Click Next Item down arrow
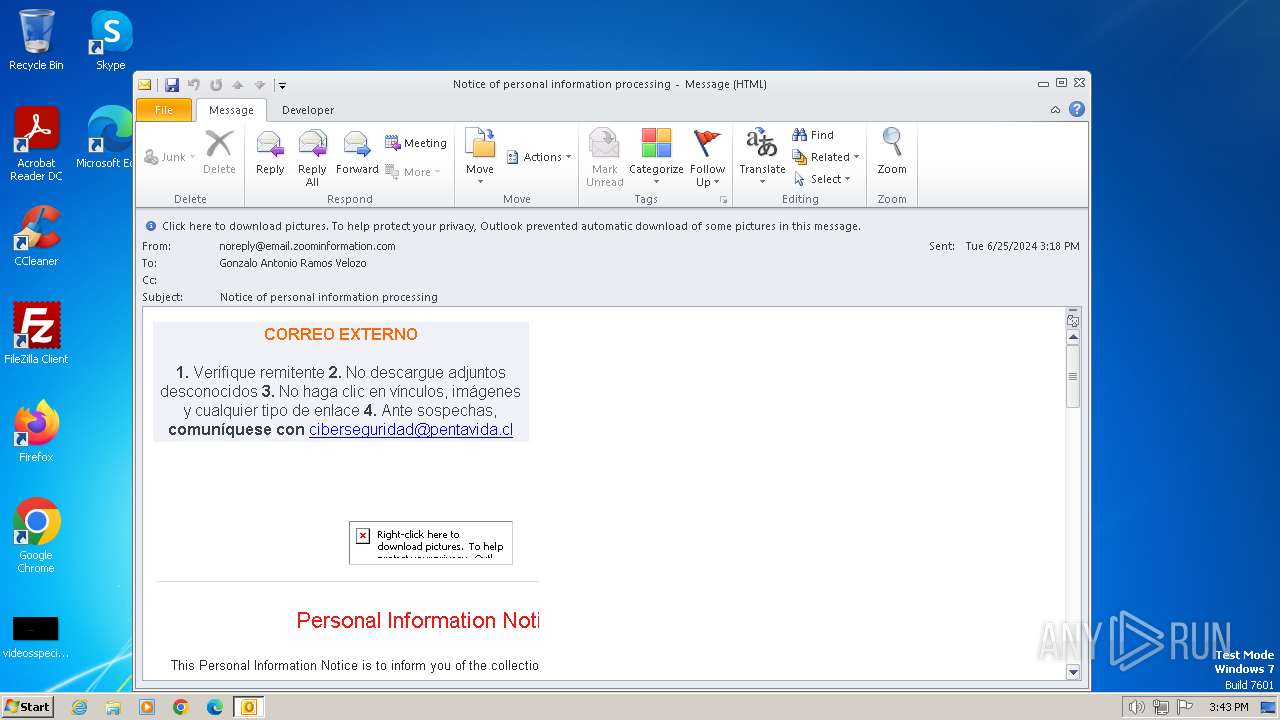The image size is (1280, 720). click(260, 85)
